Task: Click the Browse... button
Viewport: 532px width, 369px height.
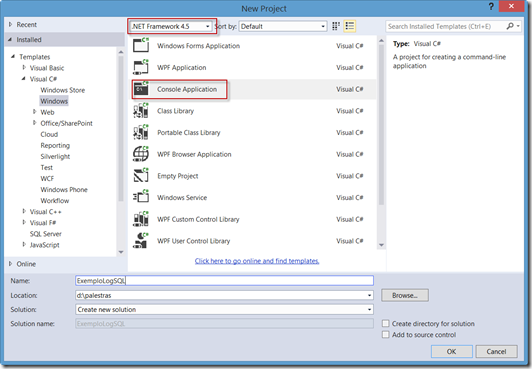Action: click(x=405, y=295)
